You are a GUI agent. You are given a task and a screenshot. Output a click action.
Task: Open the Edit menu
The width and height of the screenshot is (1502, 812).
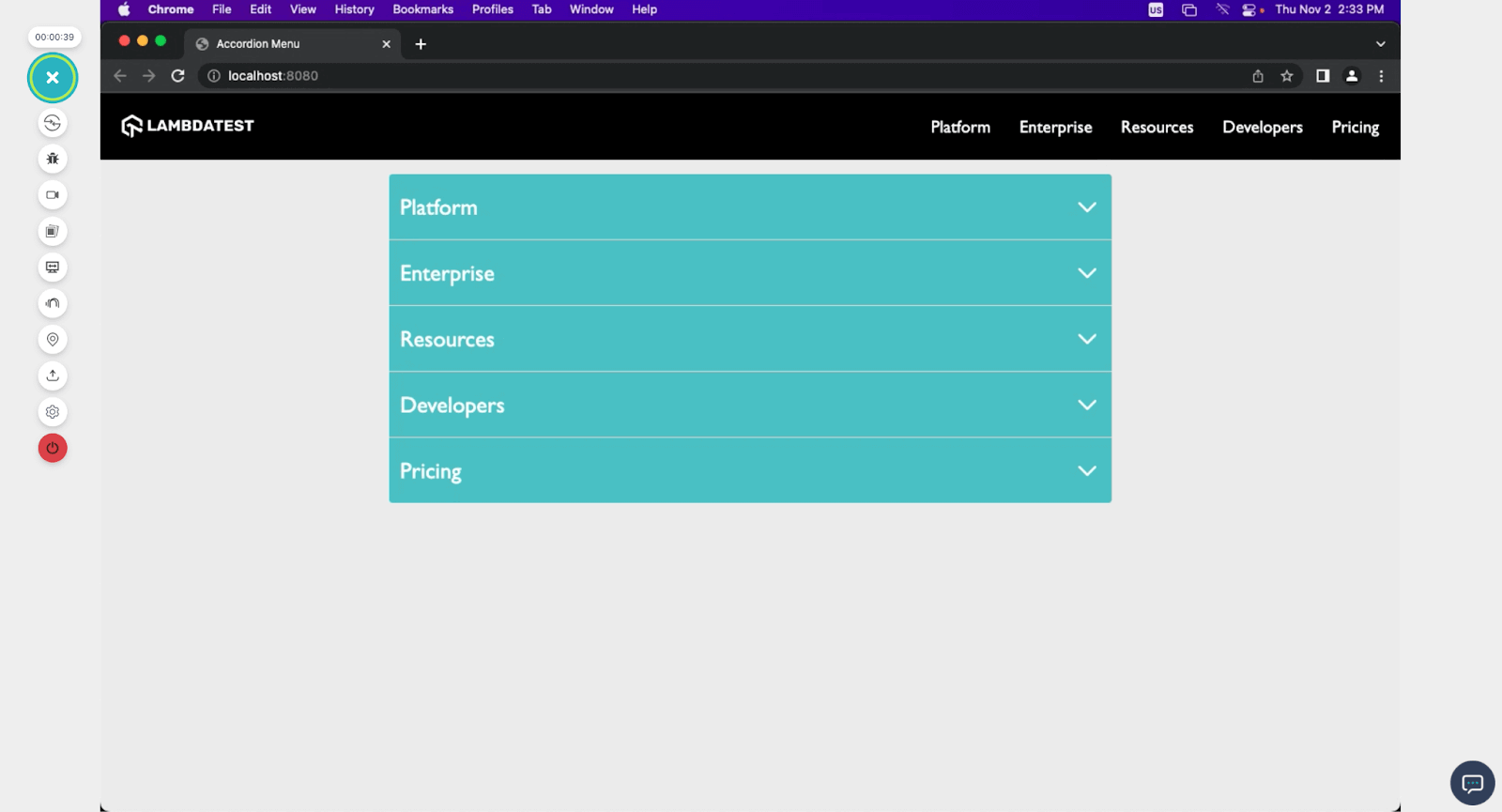pos(261,9)
